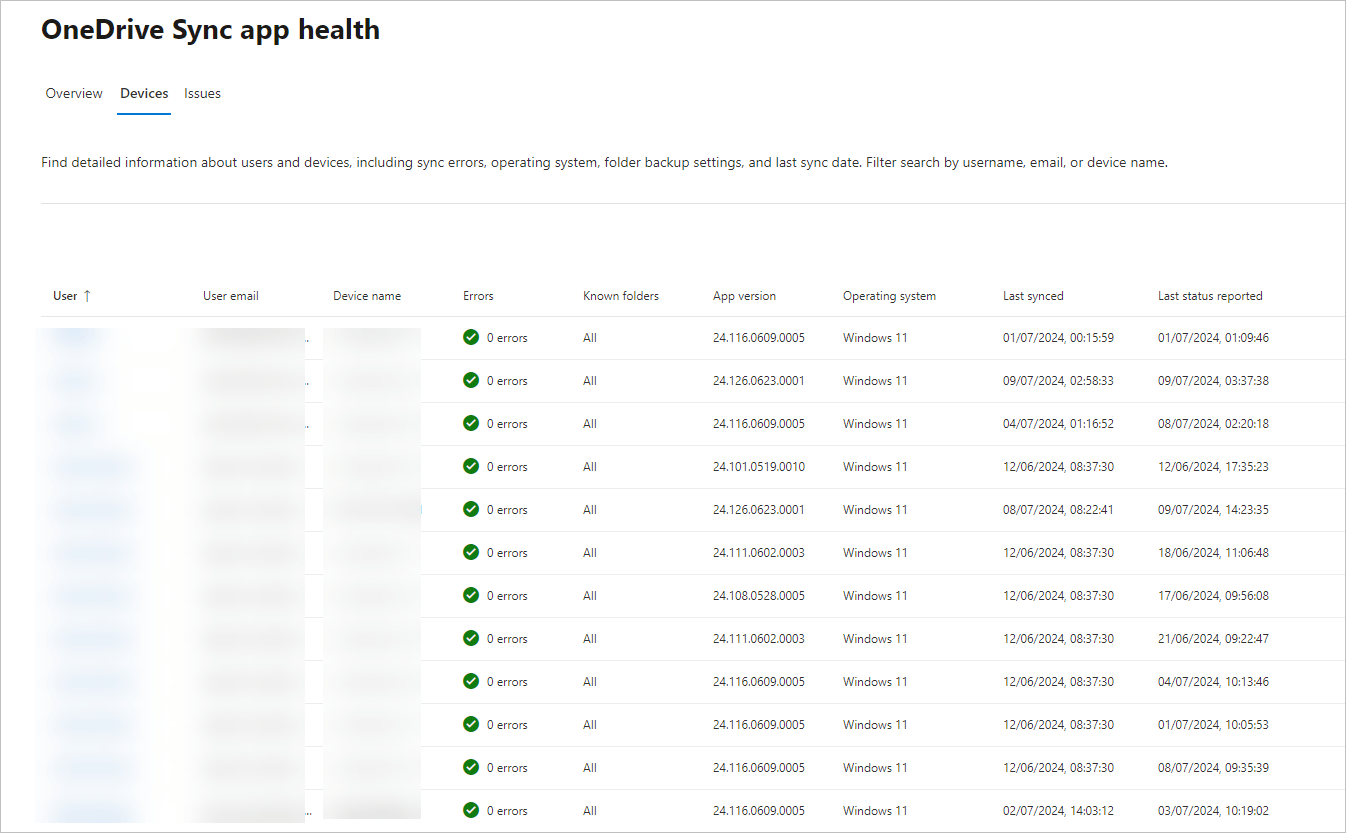1346x833 pixels.
Task: Click the green check icon in the row reported 18/06/2024, 11:06:48
Action: point(471,552)
